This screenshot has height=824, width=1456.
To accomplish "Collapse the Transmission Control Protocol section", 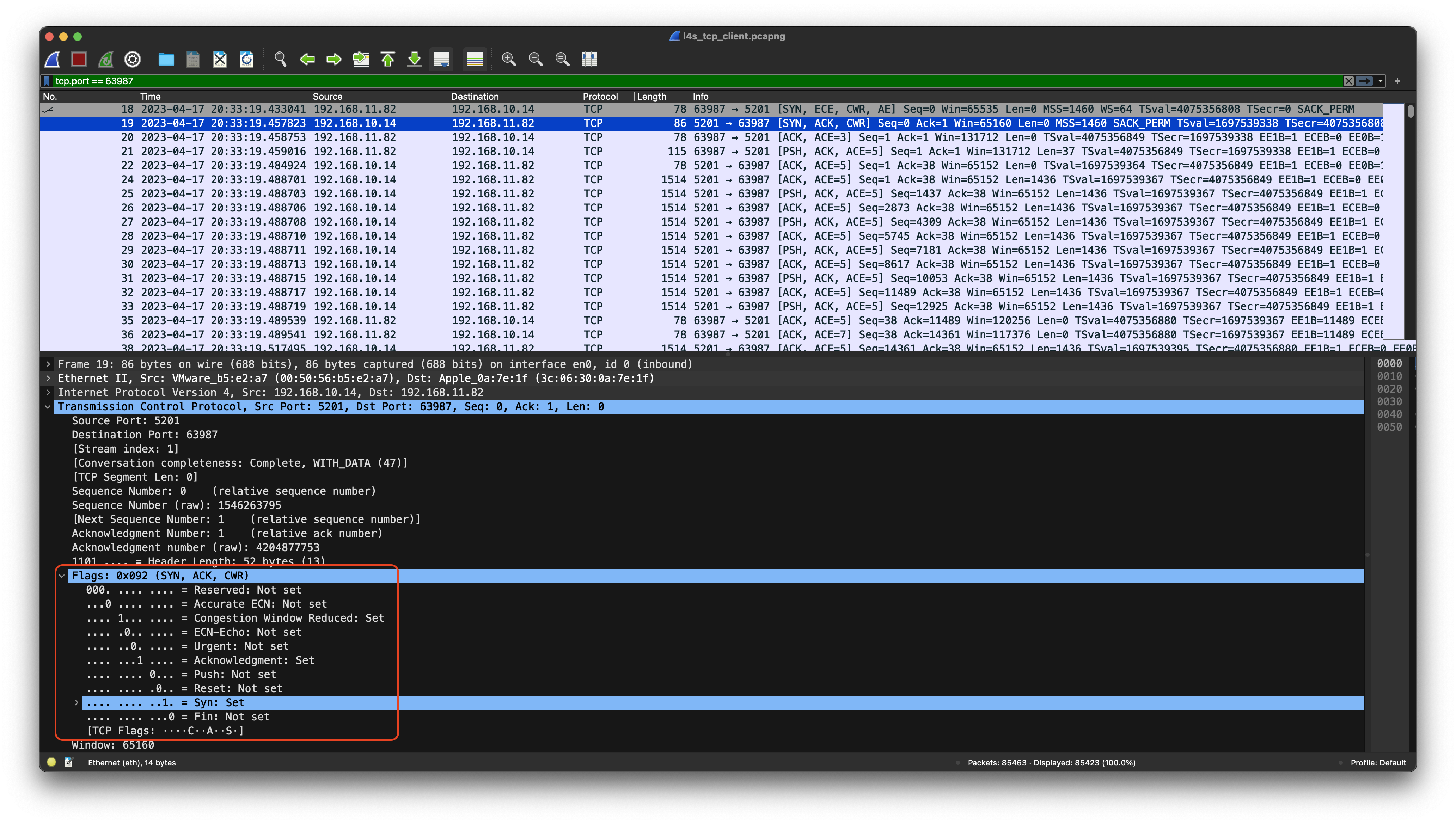I will tap(48, 406).
